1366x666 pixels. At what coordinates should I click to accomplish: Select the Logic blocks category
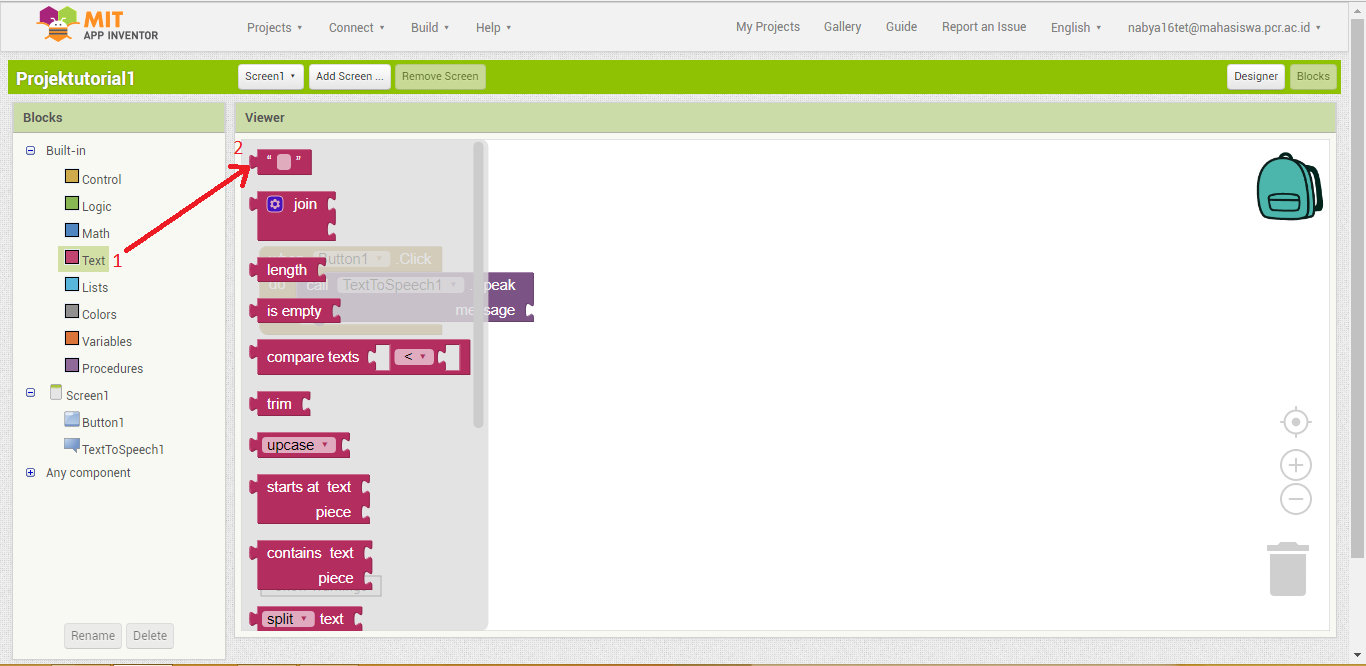tap(88, 206)
